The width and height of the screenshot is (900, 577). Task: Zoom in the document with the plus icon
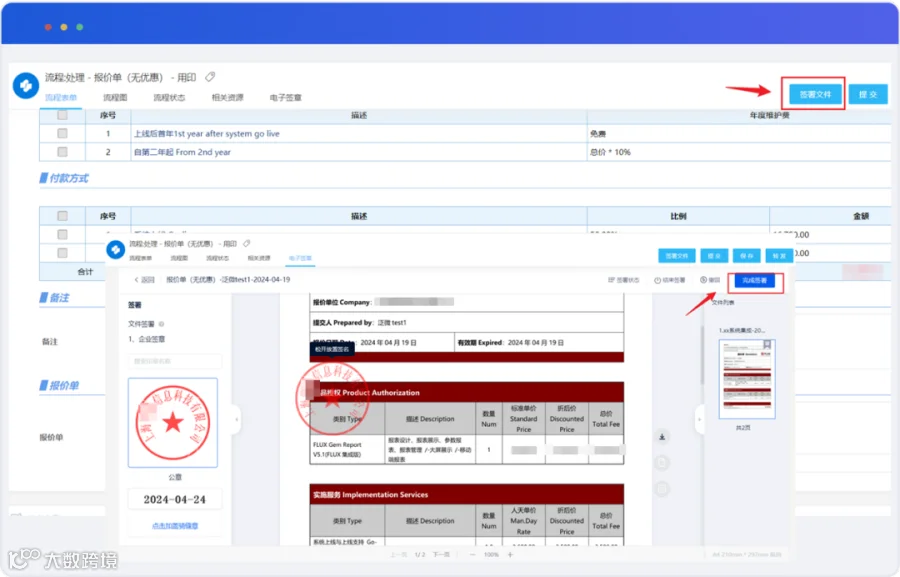point(510,555)
